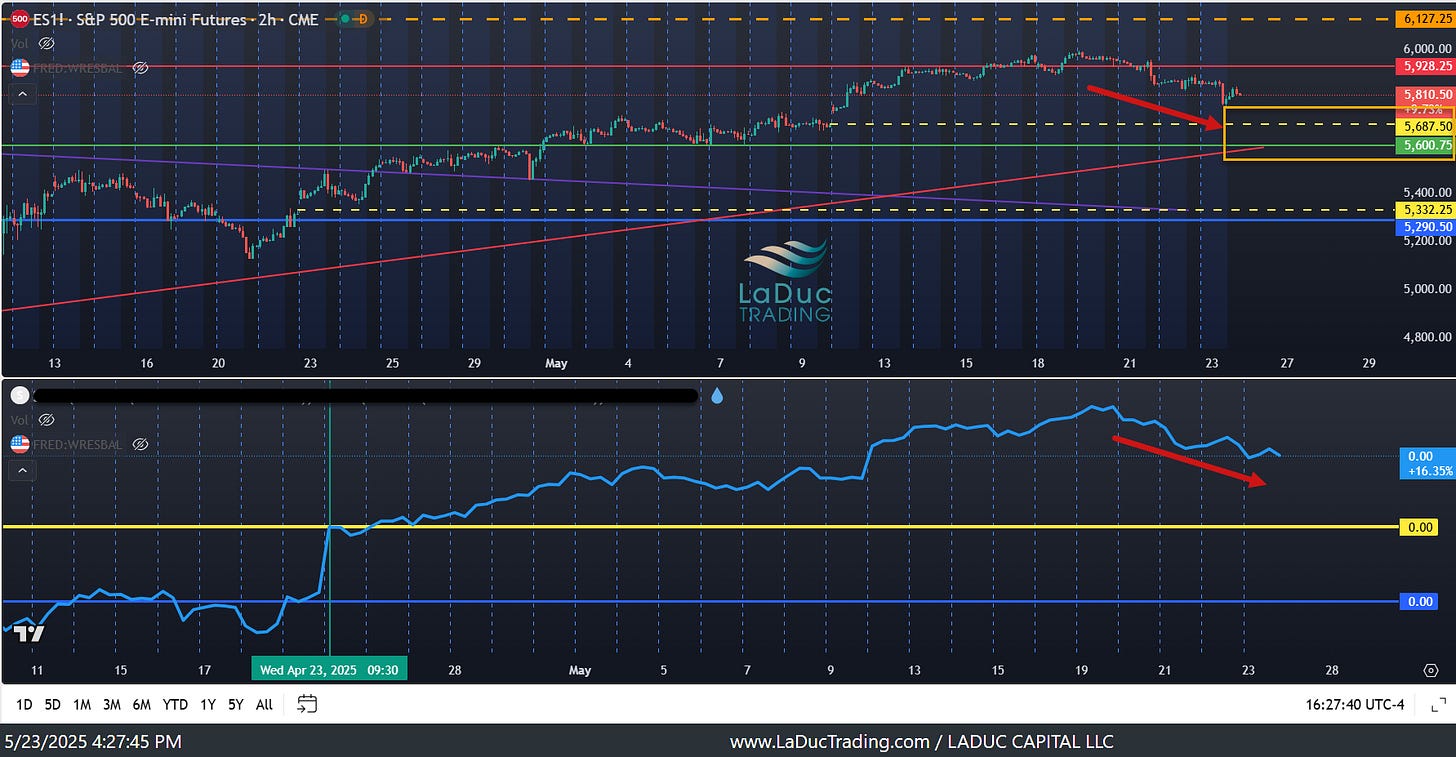This screenshot has width=1456, height=757.
Task: Click the 6,000.00 price axis tick
Action: (x=1427, y=48)
